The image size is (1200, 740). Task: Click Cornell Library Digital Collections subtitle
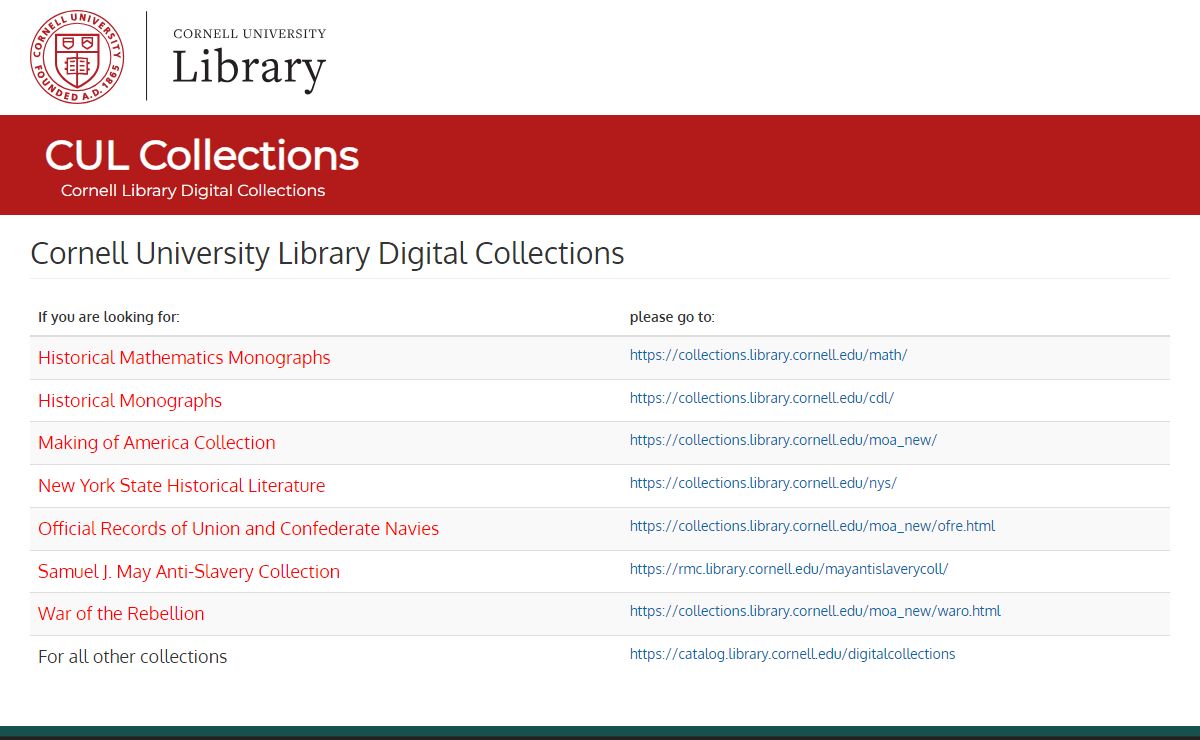tap(193, 190)
